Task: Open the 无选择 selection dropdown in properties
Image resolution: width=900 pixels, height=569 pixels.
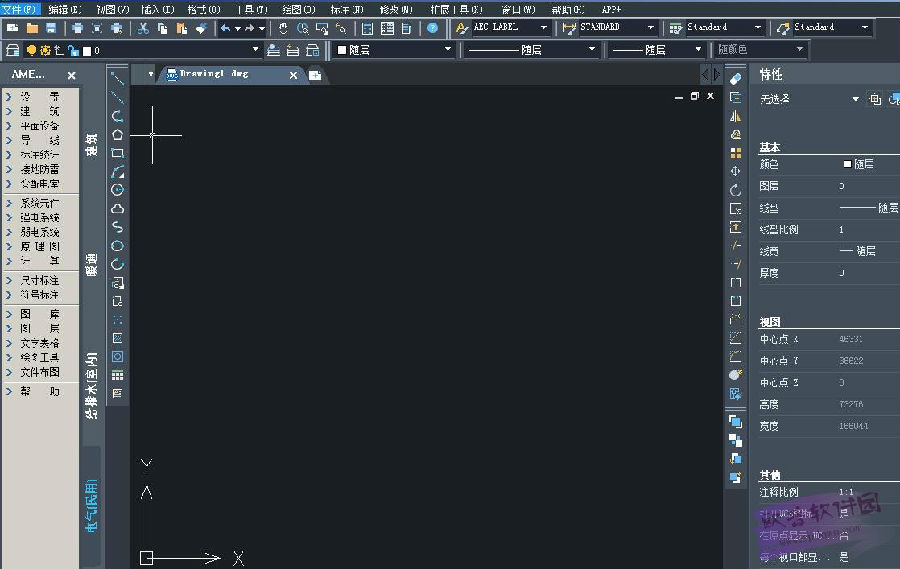Action: pyautogui.click(x=809, y=99)
